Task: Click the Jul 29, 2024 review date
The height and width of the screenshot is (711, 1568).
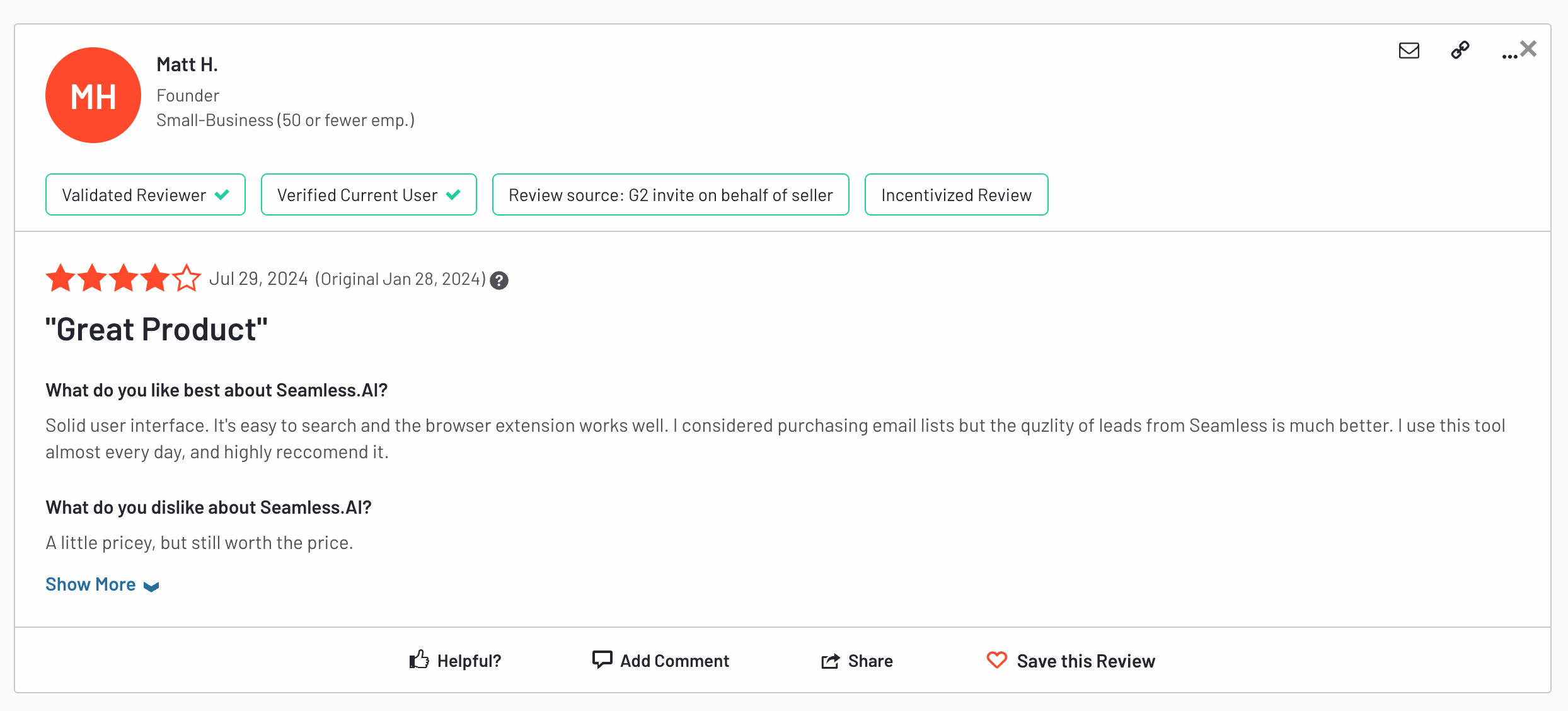Action: coord(258,279)
